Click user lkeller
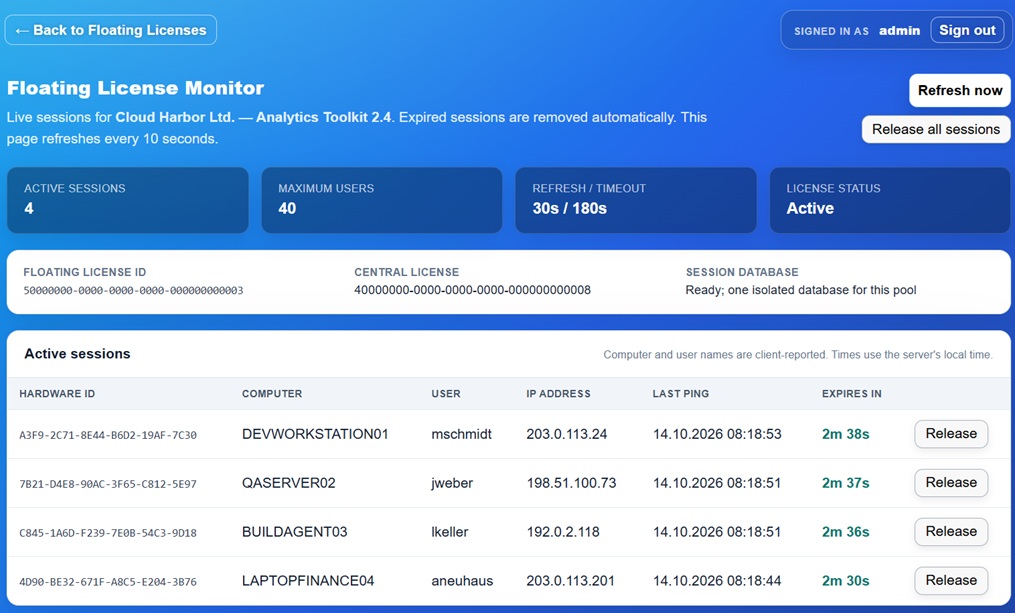1015x613 pixels. point(450,532)
